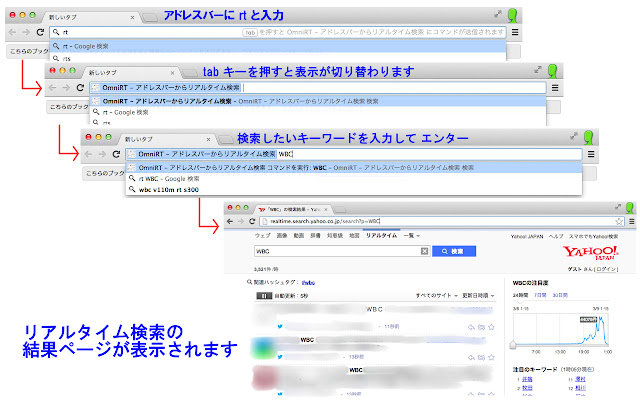Click the 11秒前 timestamp link
Screen dimensions: 640x400
tap(392, 327)
